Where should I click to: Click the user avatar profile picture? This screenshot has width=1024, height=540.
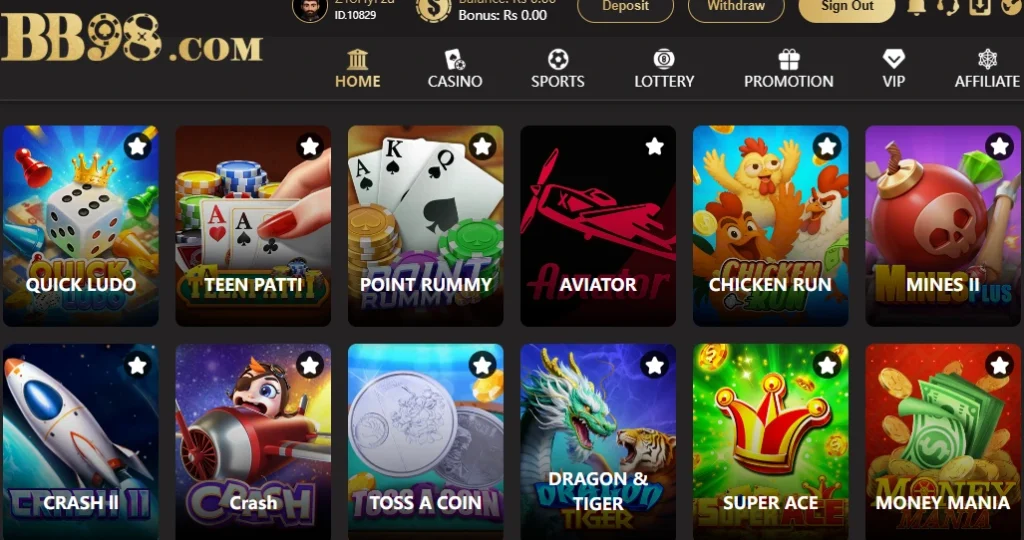tap(310, 10)
